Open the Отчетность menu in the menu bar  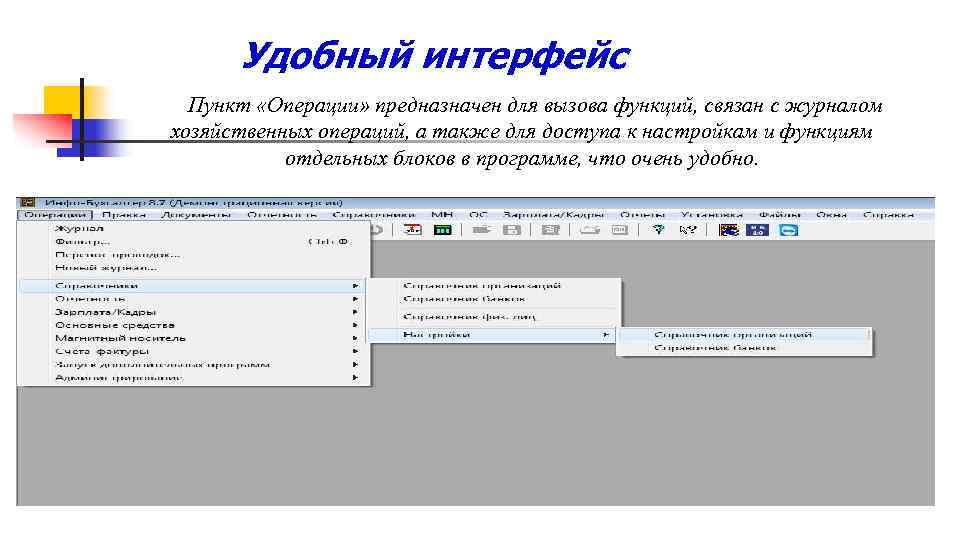282,215
